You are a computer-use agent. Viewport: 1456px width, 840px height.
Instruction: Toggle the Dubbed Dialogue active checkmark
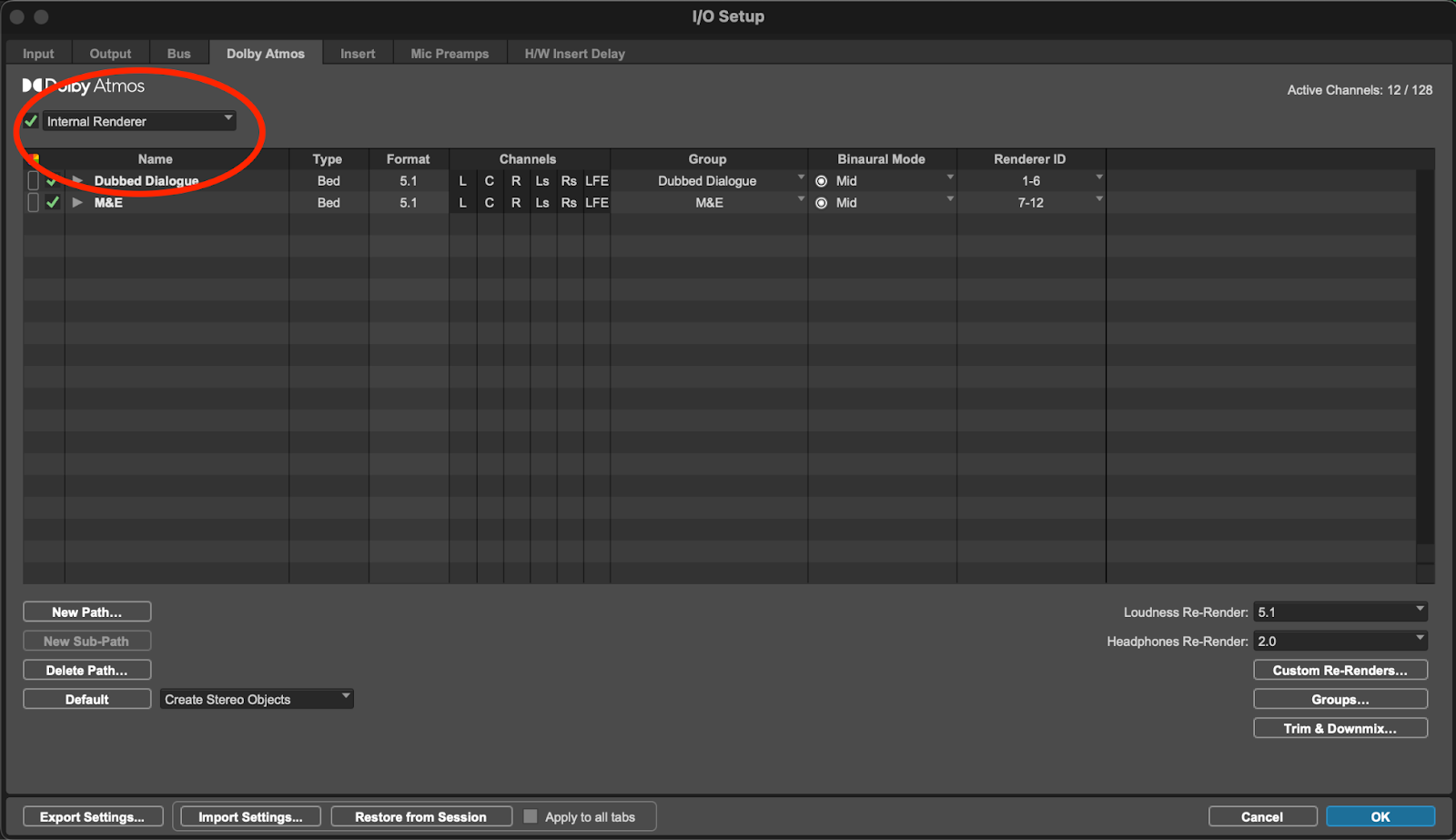52,181
